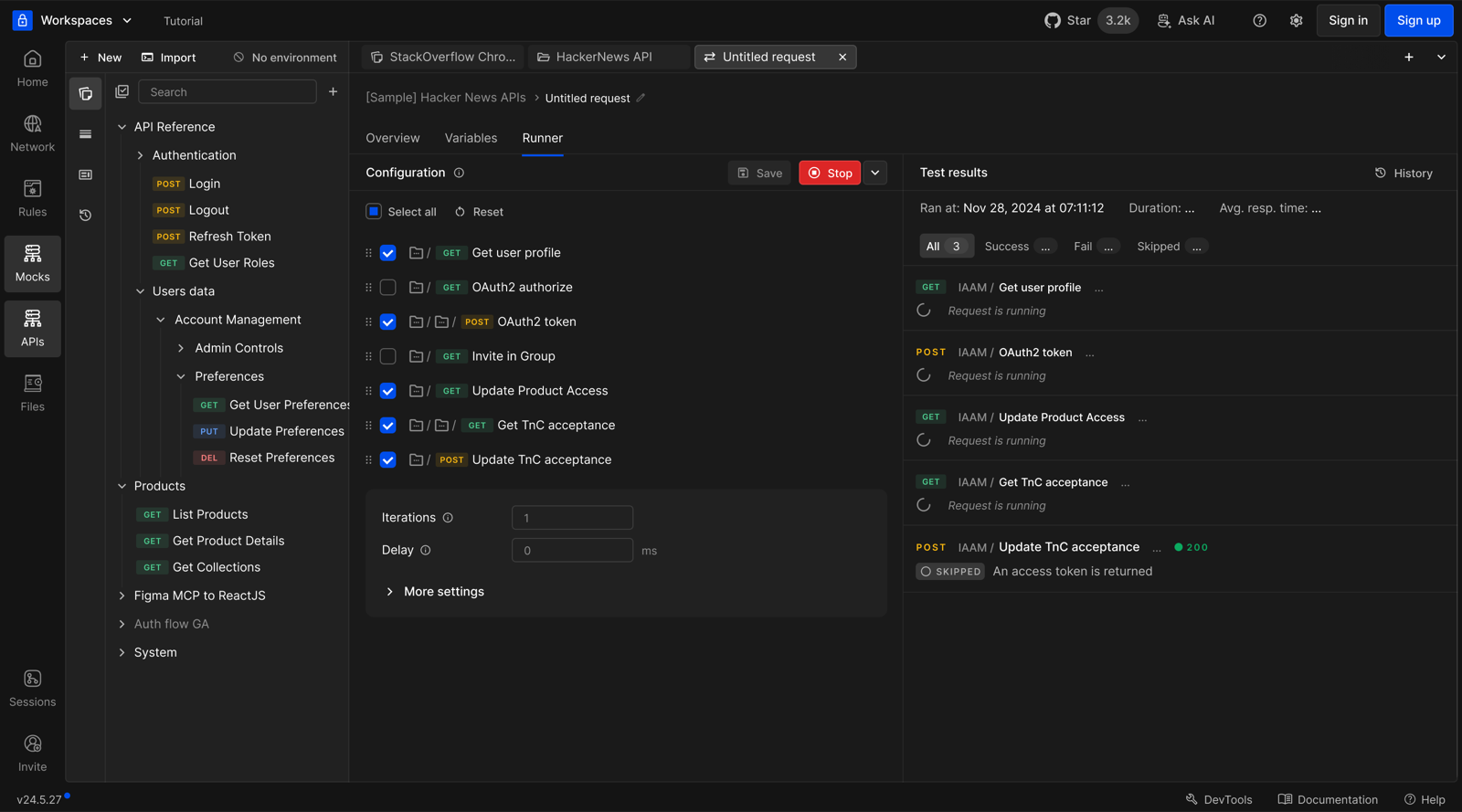Show info tooltip for Iterations
1462x812 pixels.
click(x=448, y=518)
